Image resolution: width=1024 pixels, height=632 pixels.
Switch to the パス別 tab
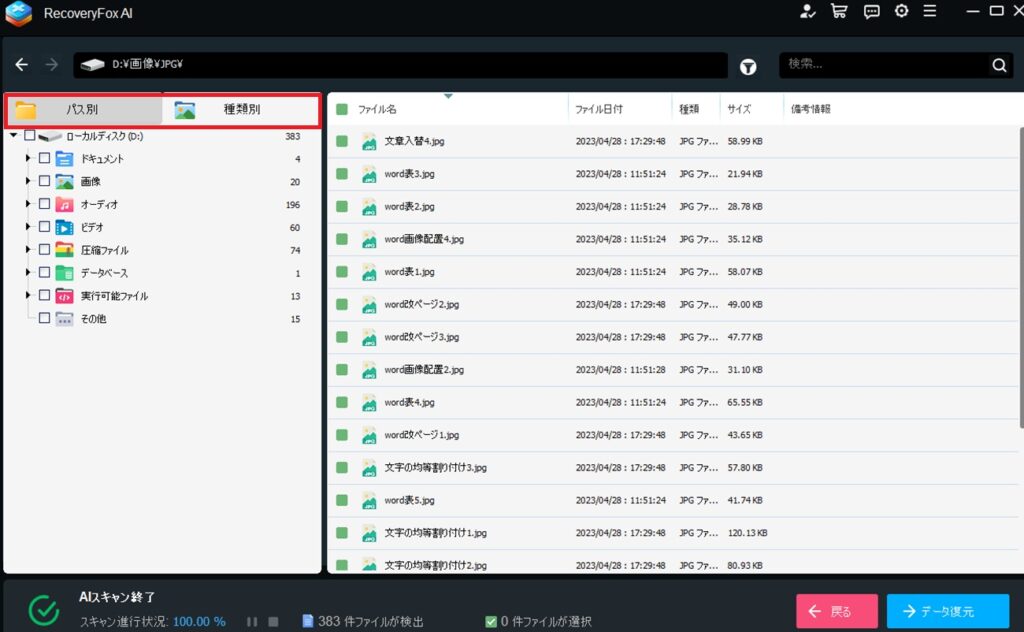click(82, 110)
